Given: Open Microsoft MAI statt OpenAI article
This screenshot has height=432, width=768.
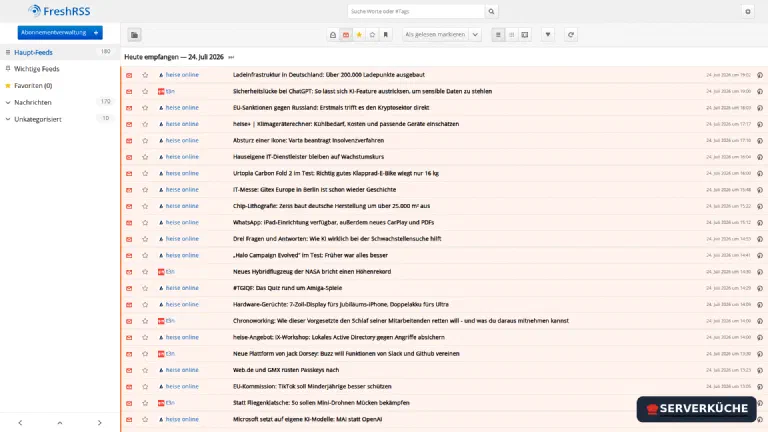Looking at the screenshot, I should pos(307,419).
